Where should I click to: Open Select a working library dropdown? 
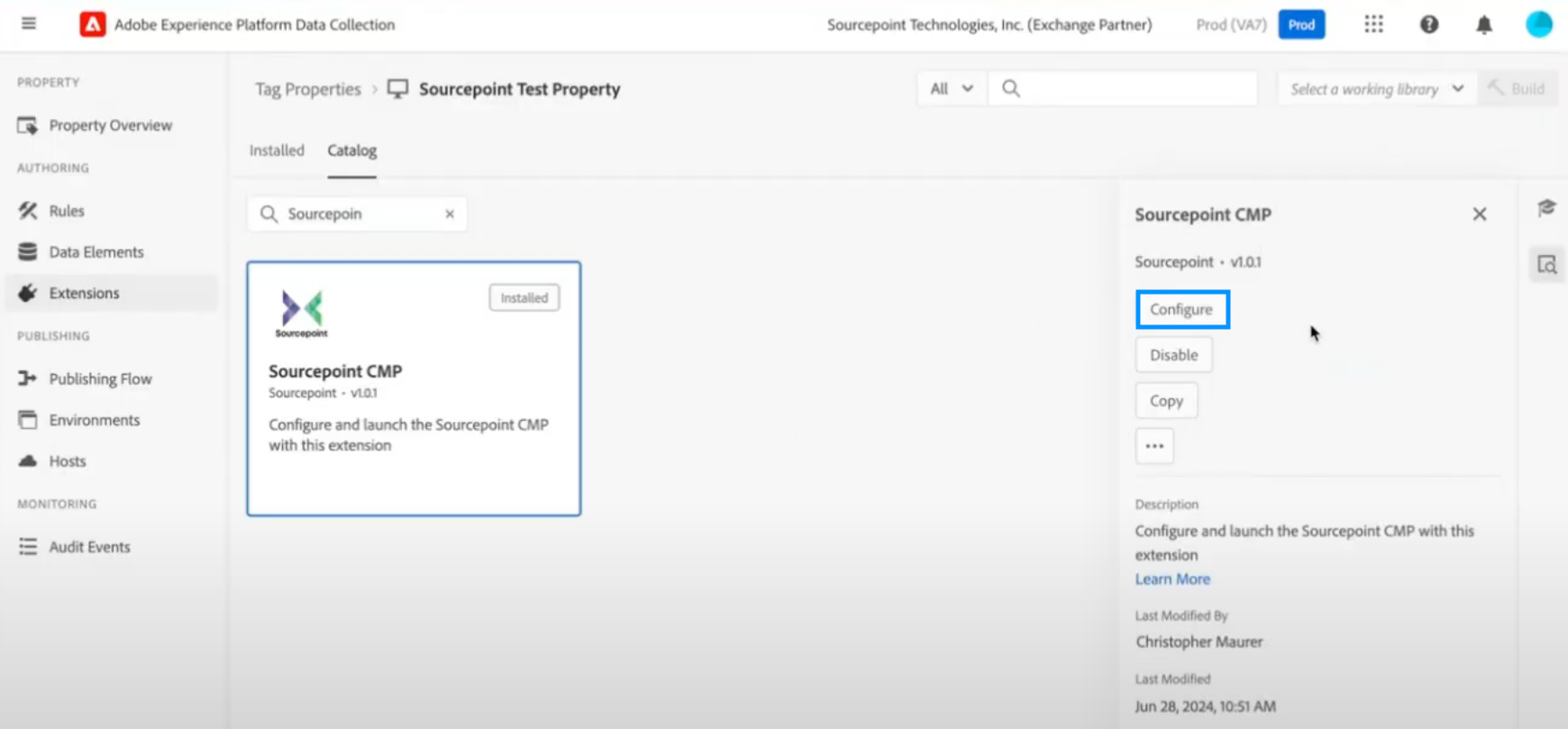pos(1377,88)
